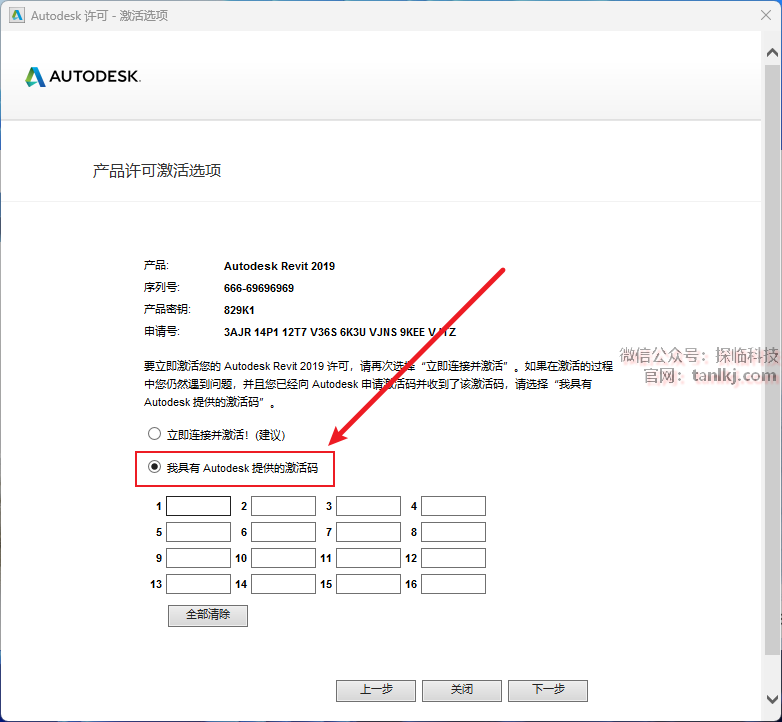Viewport: 782px width, 722px height.
Task: Click the request code starting 3AJR
Action: pyautogui.click(x=340, y=332)
